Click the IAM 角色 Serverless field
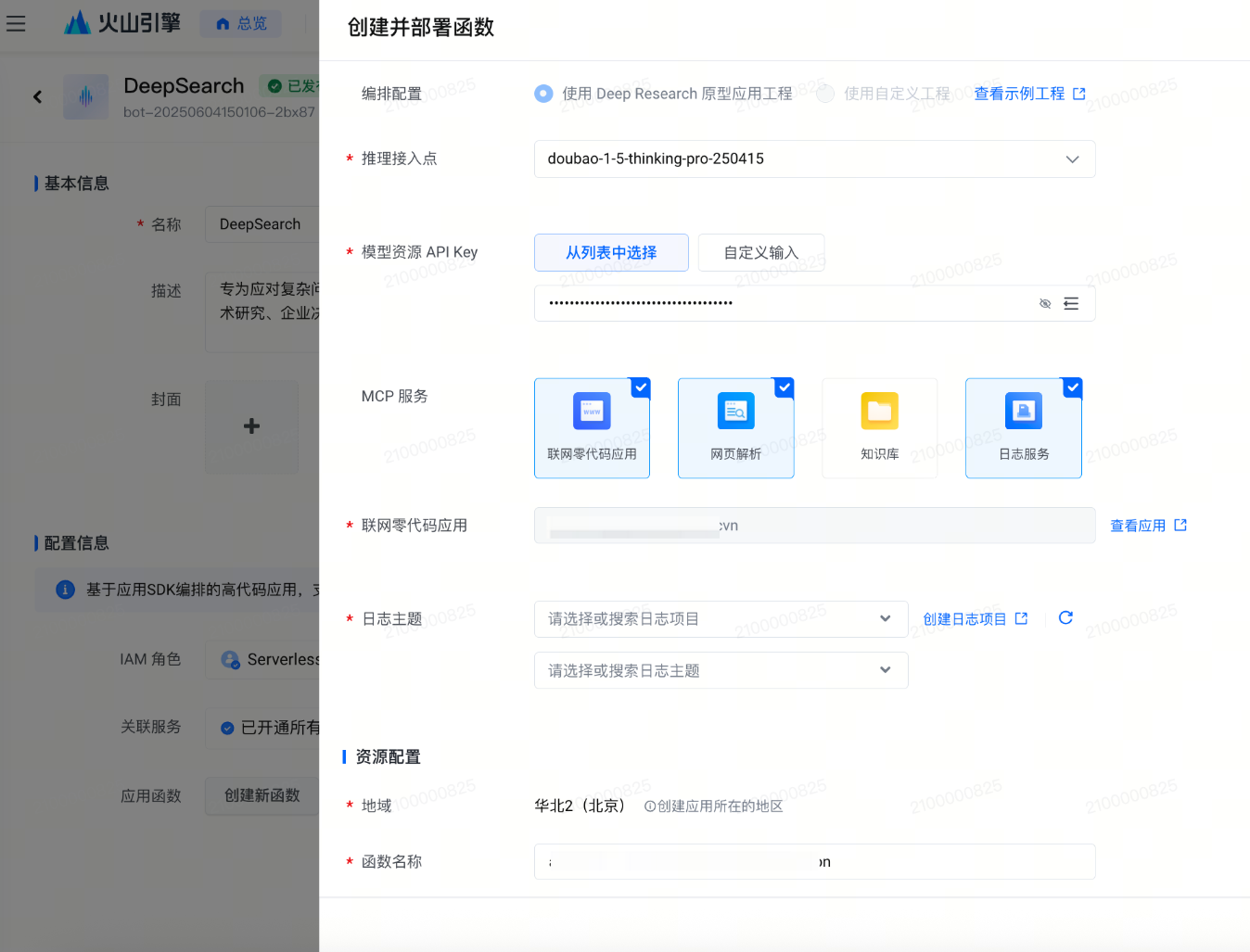Screen dimensions: 1250x952 point(262,659)
